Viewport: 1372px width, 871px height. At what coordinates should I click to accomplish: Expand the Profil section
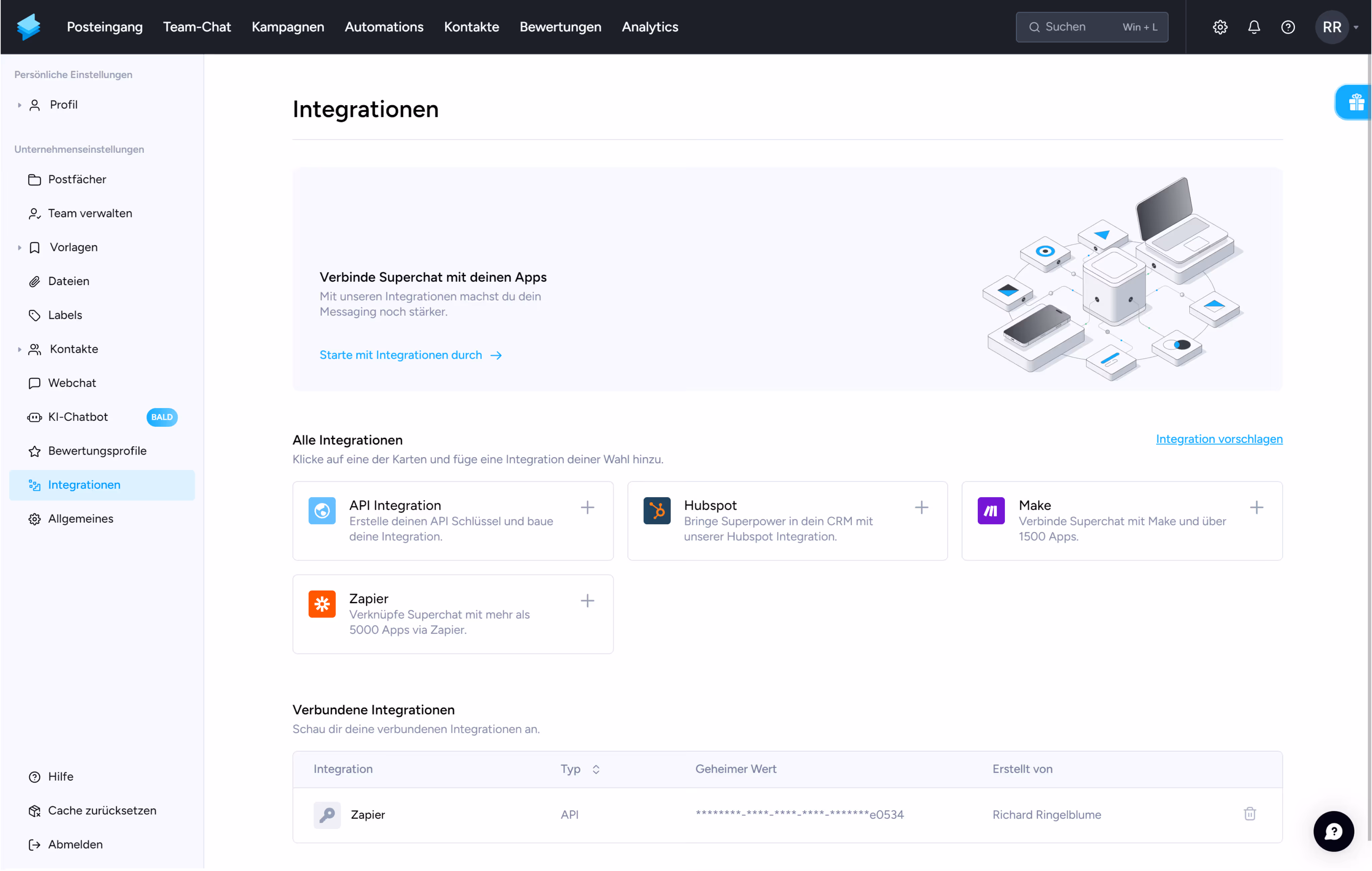[x=19, y=105]
